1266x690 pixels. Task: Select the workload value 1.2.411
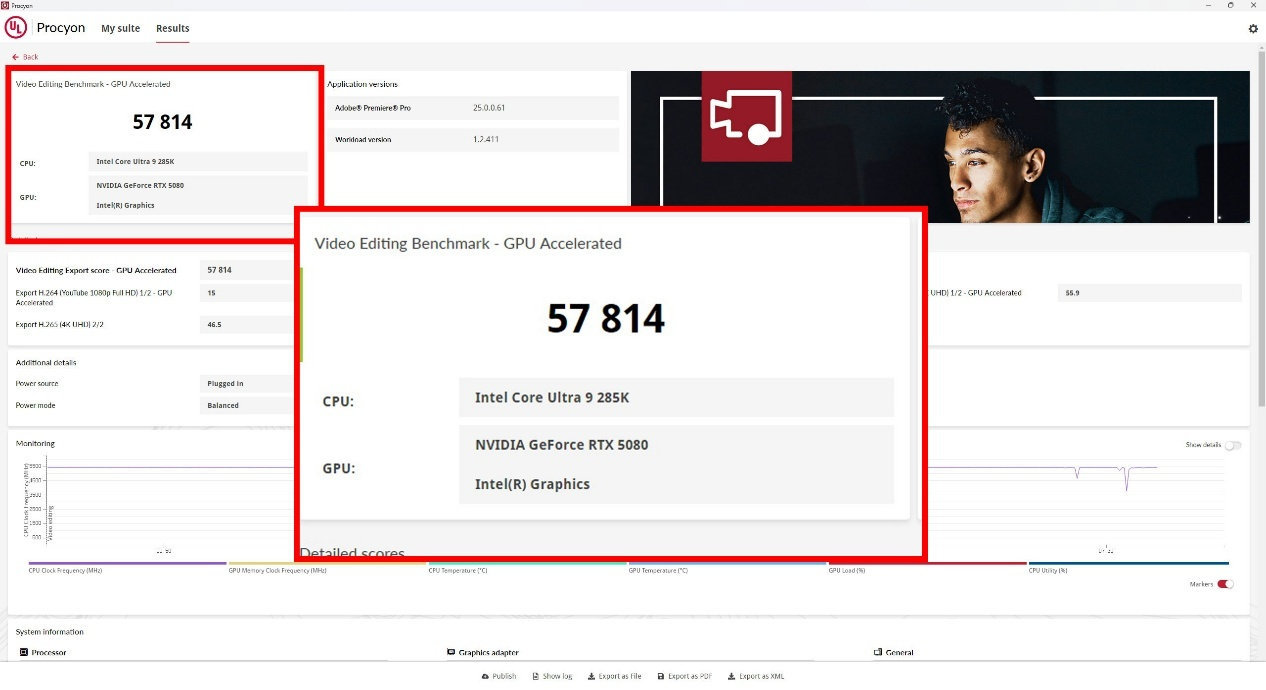click(x=486, y=139)
